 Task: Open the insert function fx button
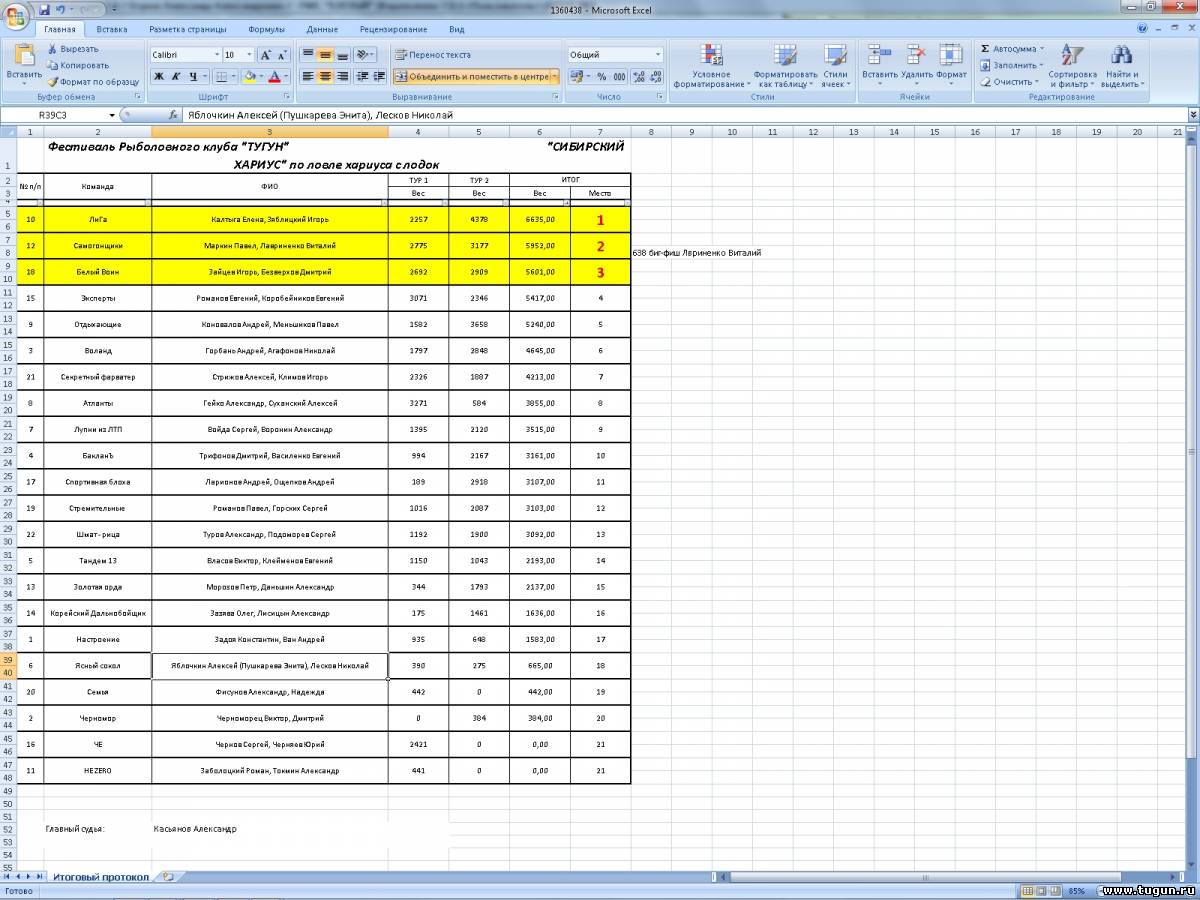pos(173,115)
